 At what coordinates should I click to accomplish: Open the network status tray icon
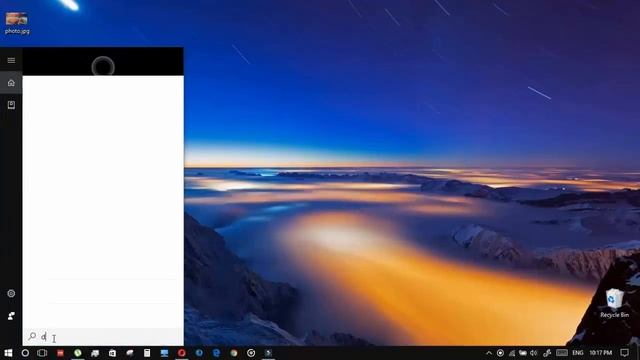point(512,353)
